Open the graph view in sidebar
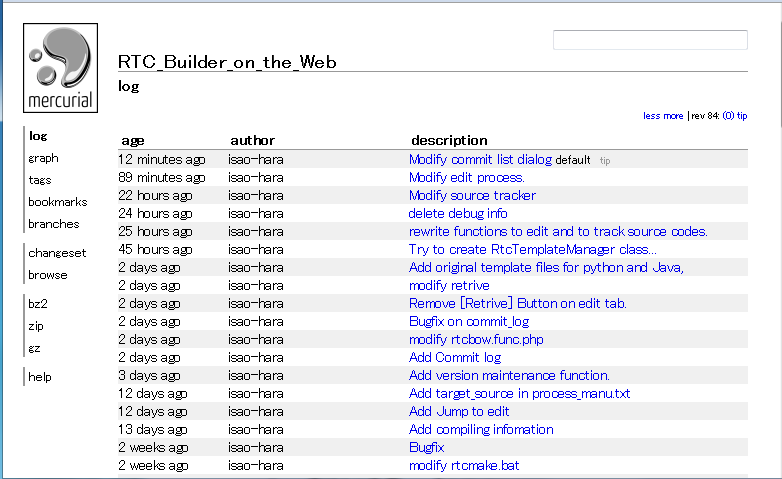This screenshot has width=782, height=479. pyautogui.click(x=43, y=158)
